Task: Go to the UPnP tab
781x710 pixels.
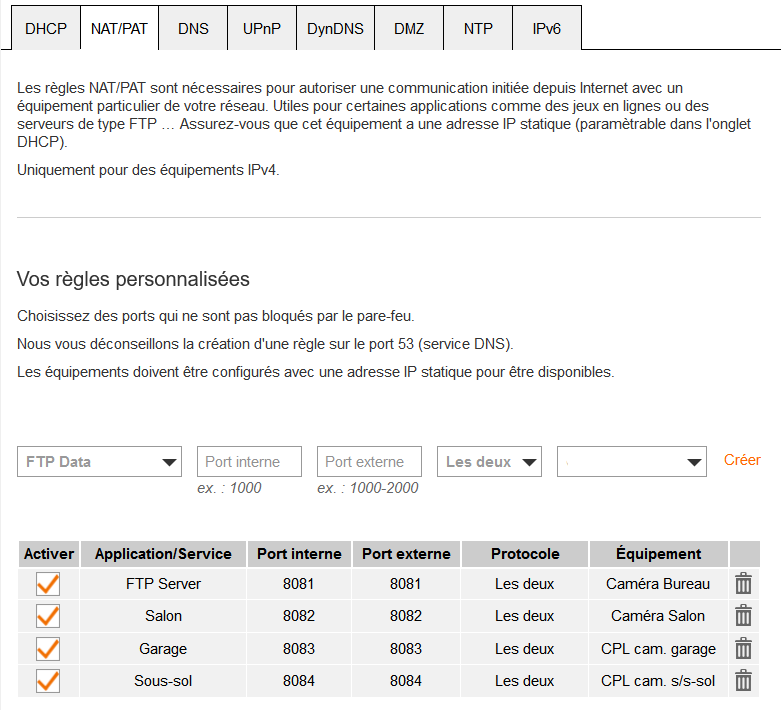Action: (261, 29)
